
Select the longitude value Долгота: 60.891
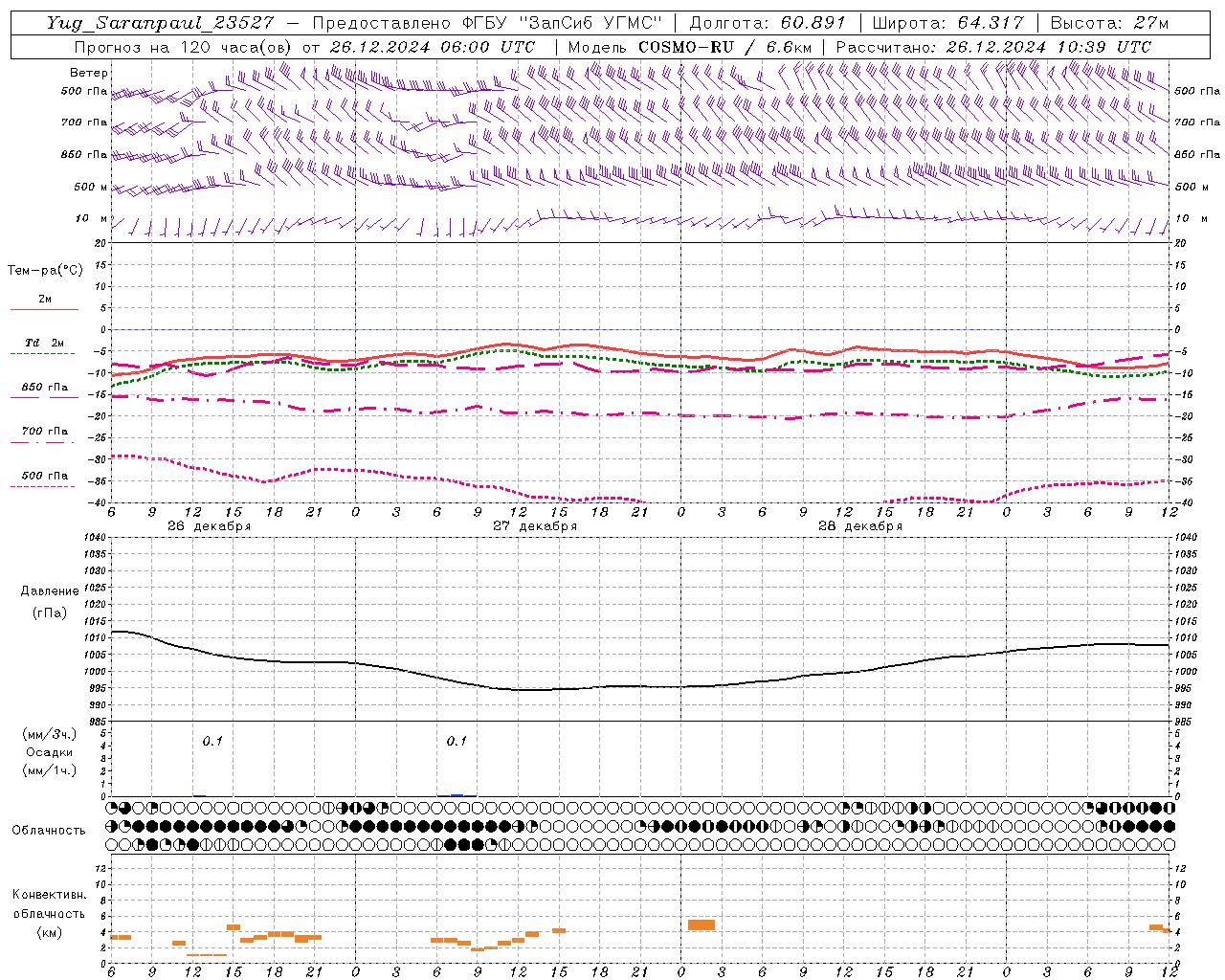point(768,23)
